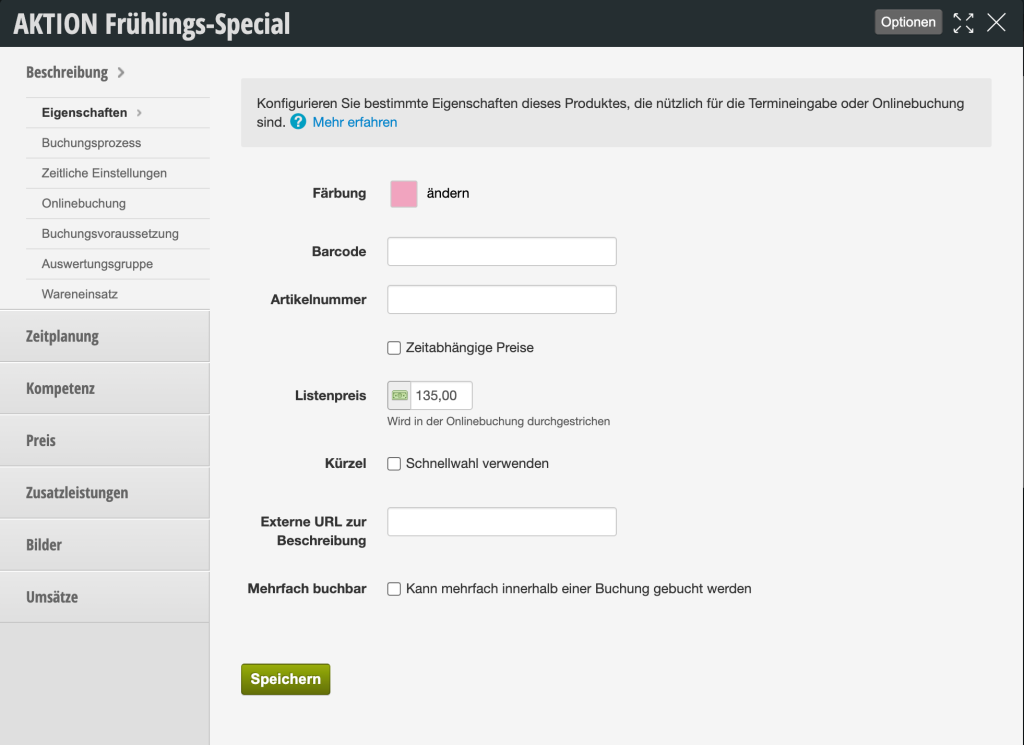Click the chevron next to Beschreibung
The image size is (1024, 745).
point(121,72)
